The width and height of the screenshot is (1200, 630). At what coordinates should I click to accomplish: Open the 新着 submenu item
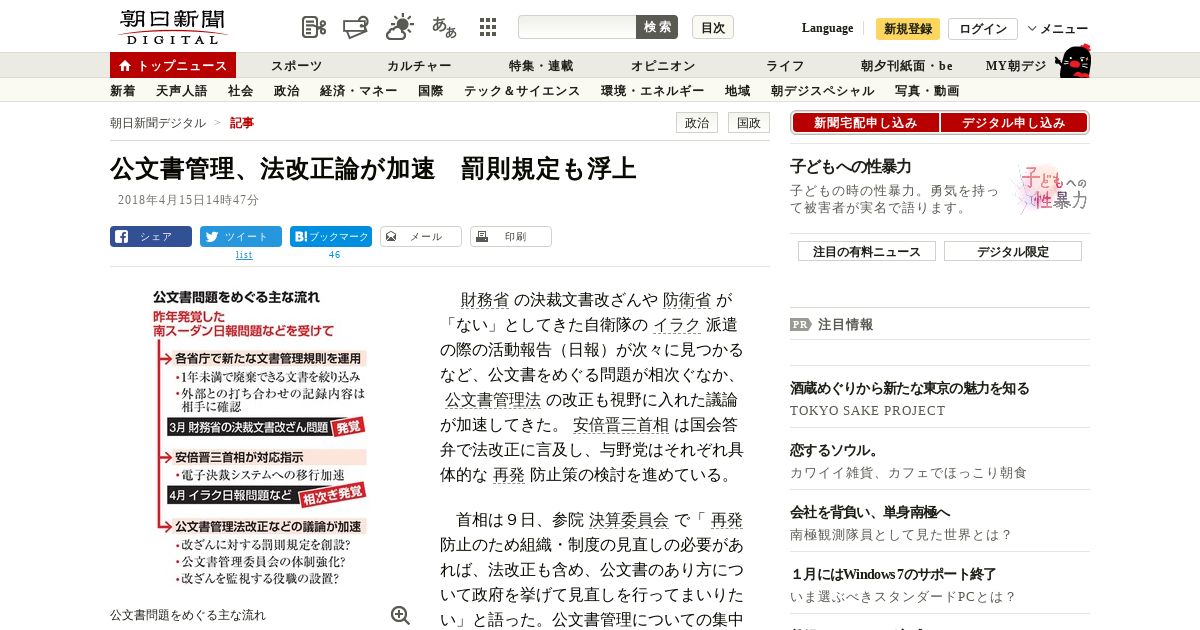click(123, 90)
